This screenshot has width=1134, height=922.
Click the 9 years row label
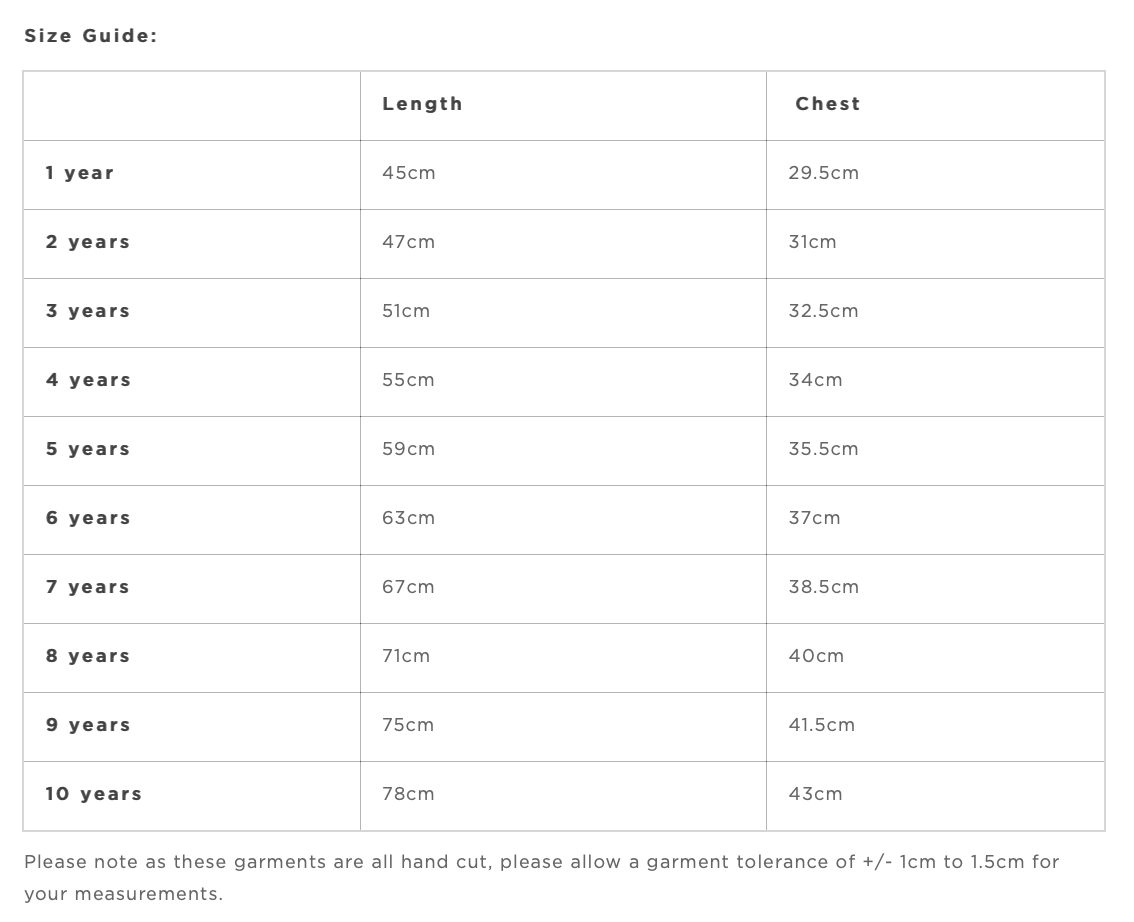[88, 725]
